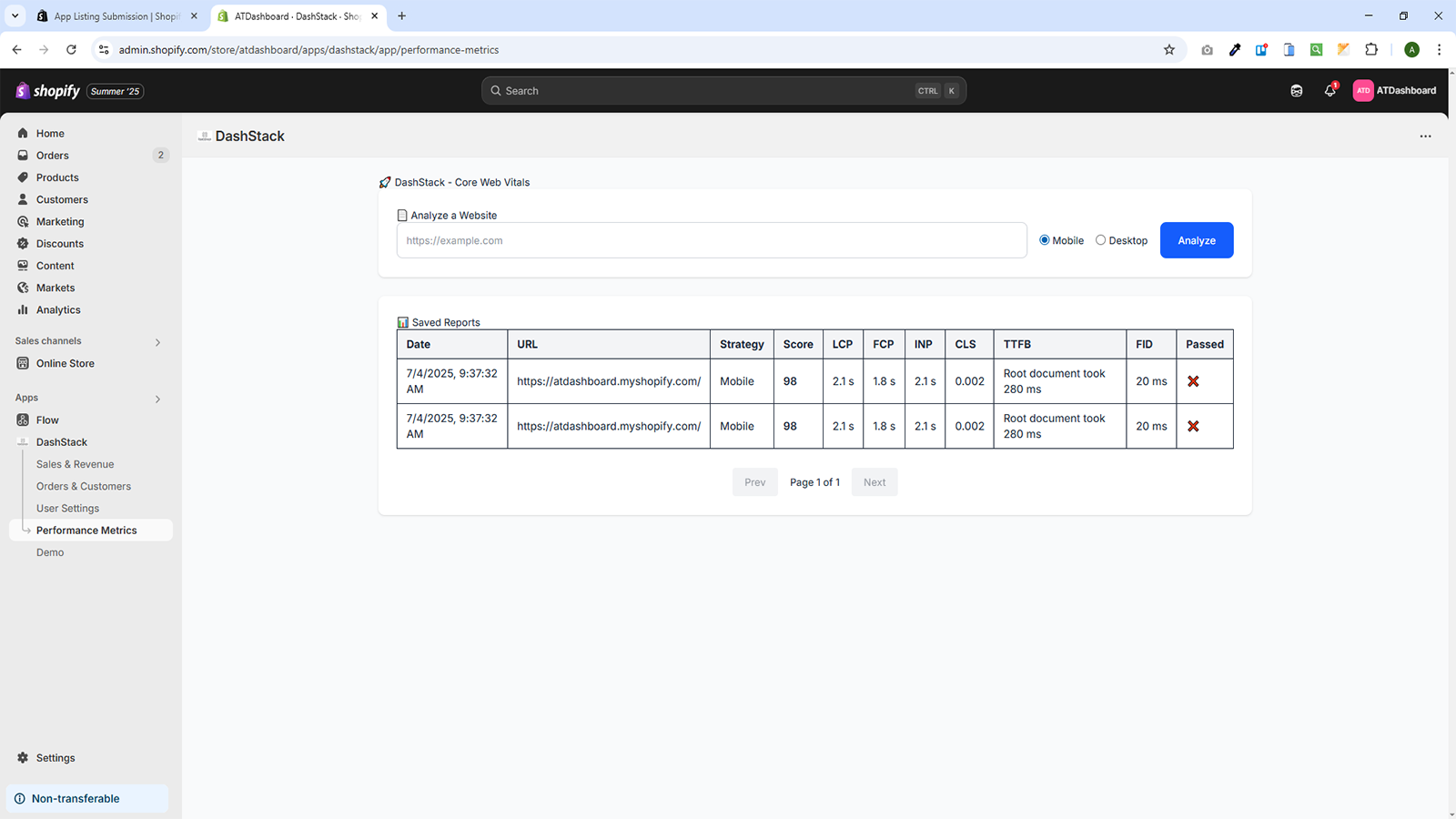This screenshot has height=819, width=1456.
Task: Click the Content icon in sidebar
Action: [23, 266]
